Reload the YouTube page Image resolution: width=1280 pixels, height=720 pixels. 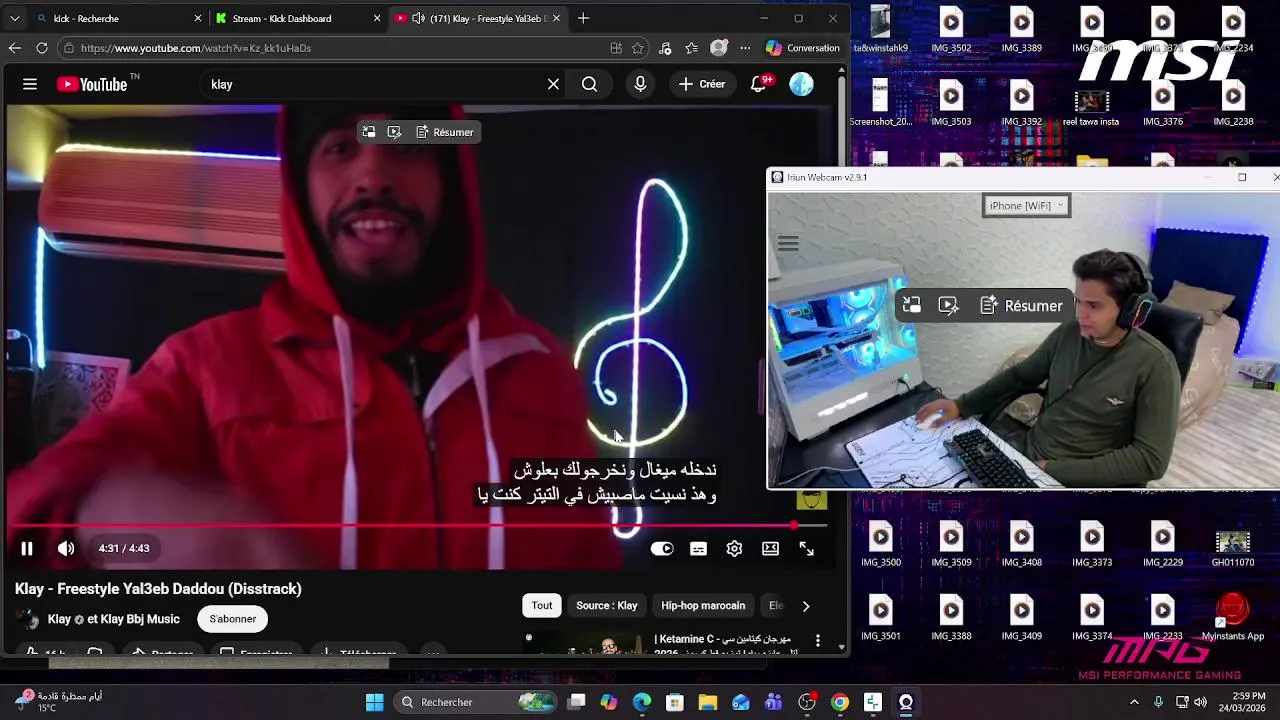point(41,48)
